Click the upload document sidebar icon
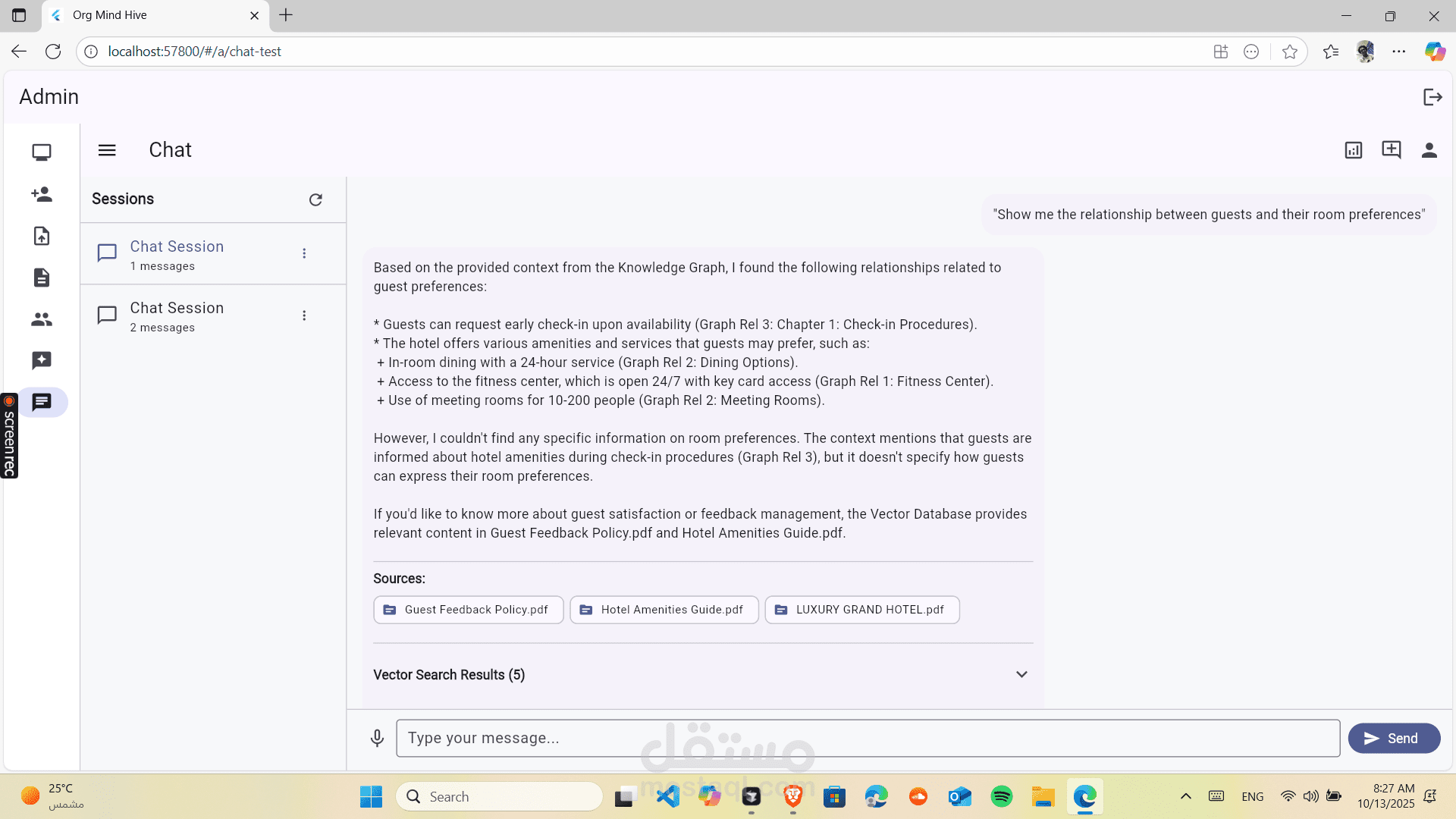Image resolution: width=1456 pixels, height=819 pixels. tap(42, 236)
